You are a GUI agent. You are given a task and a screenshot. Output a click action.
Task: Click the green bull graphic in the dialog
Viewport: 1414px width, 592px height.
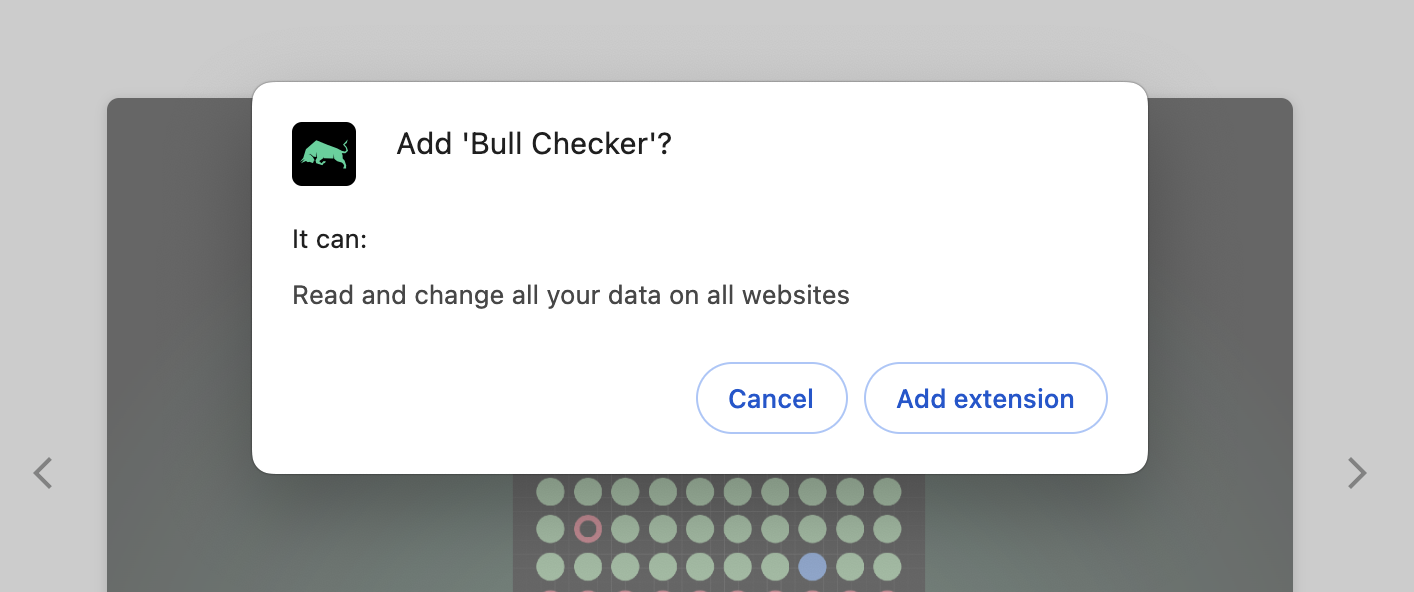[x=323, y=152]
